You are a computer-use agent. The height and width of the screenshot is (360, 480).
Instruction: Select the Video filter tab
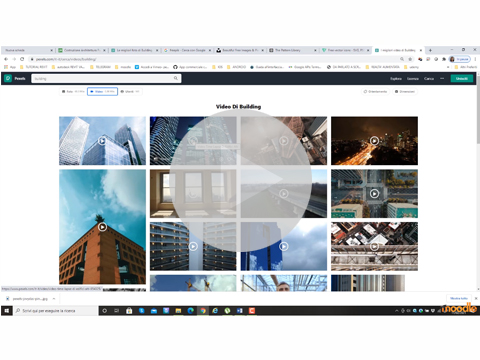pos(102,91)
